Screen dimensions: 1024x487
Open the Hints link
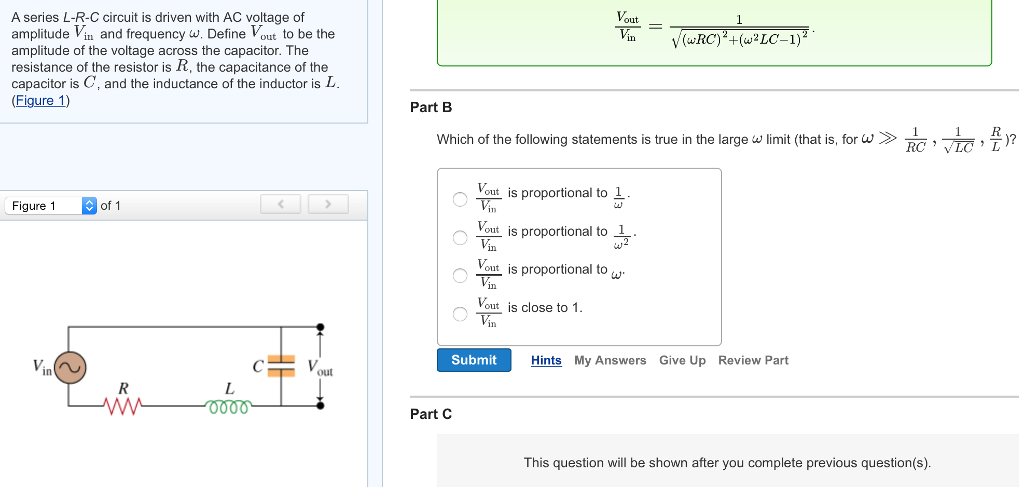pyautogui.click(x=546, y=360)
